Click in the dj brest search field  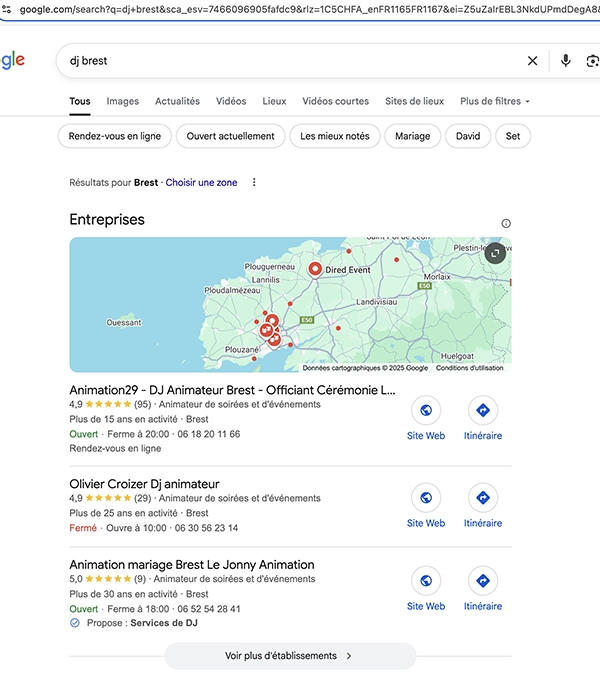[290, 61]
